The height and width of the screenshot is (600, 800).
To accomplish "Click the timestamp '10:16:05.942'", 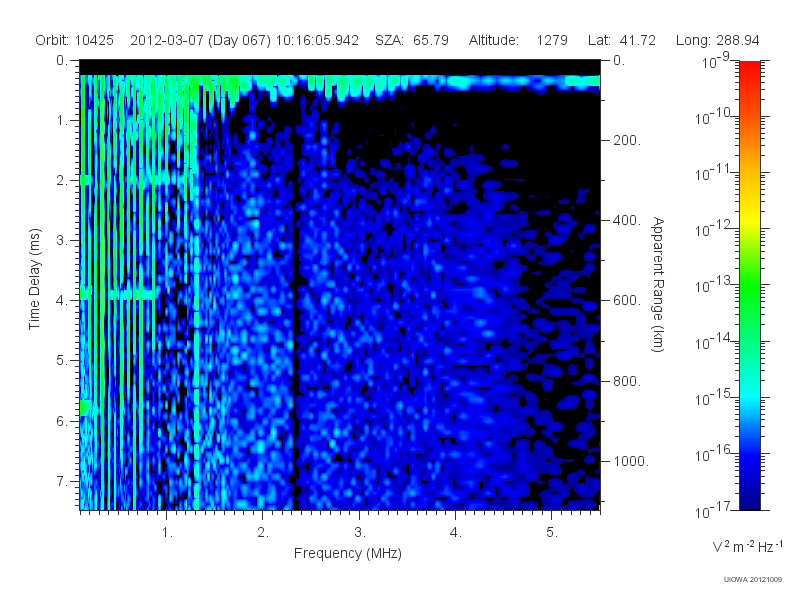I will click(317, 40).
